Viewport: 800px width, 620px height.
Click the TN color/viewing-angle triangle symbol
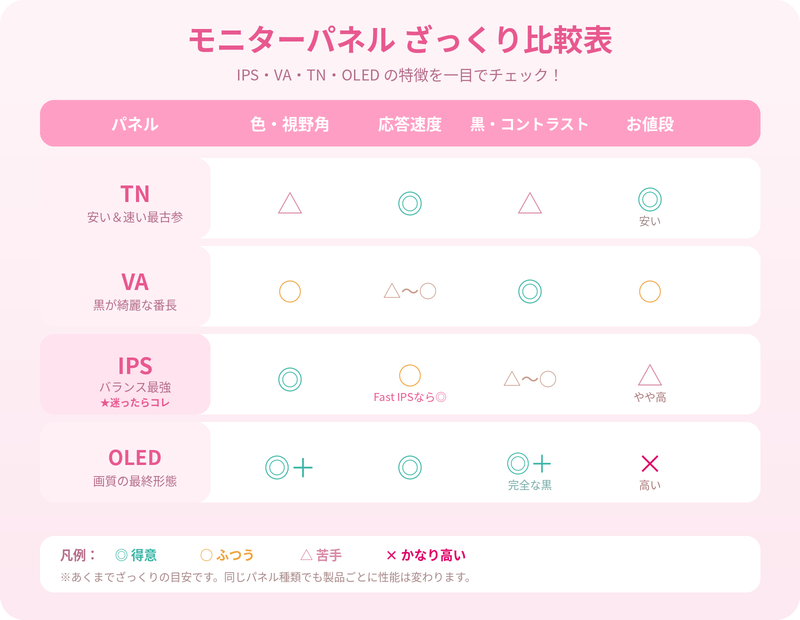(x=290, y=203)
